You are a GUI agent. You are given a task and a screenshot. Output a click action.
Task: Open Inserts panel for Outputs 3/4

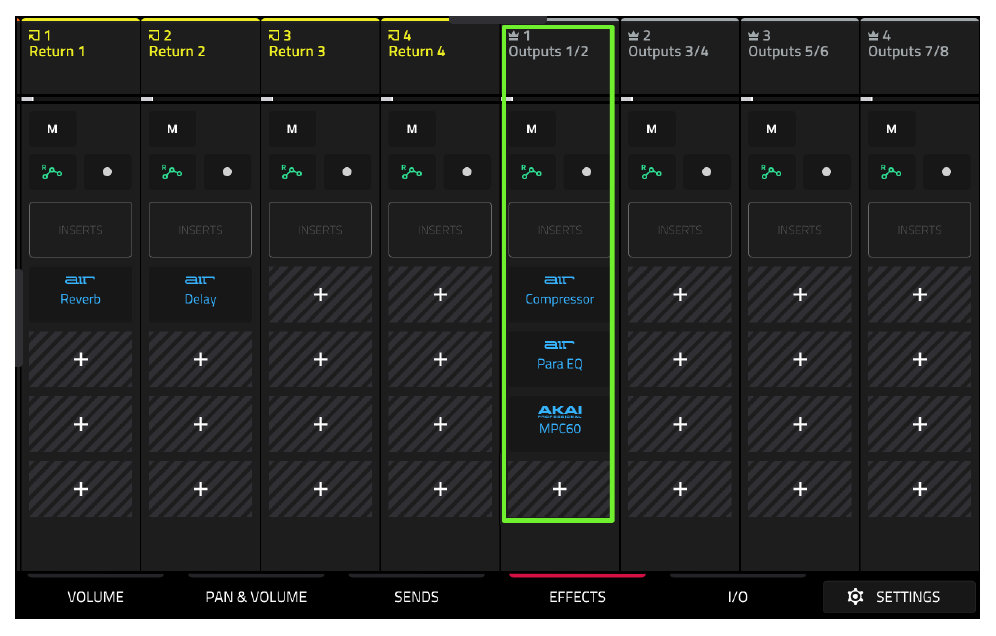(x=680, y=230)
